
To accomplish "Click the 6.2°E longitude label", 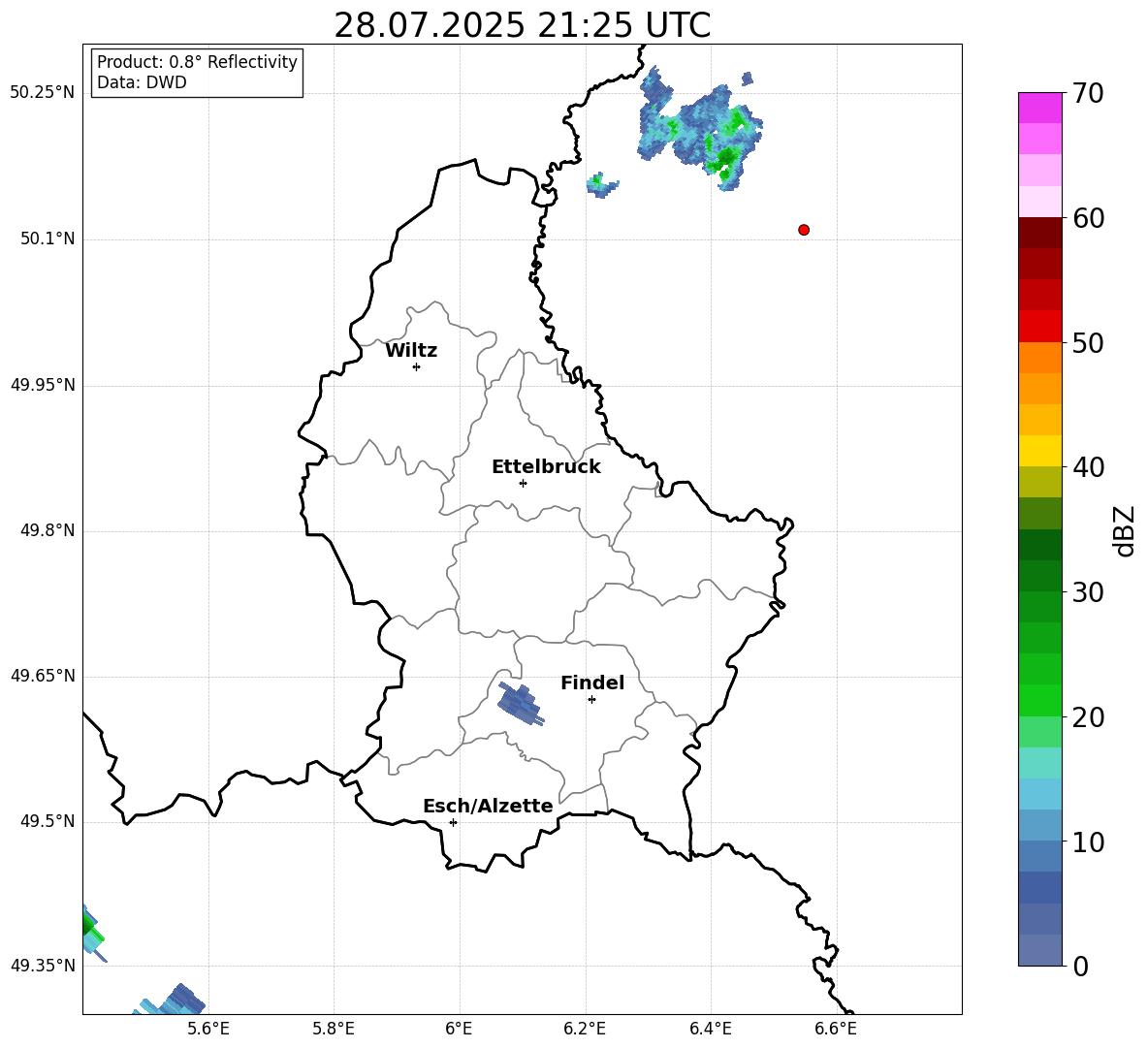I will 585,1029.
